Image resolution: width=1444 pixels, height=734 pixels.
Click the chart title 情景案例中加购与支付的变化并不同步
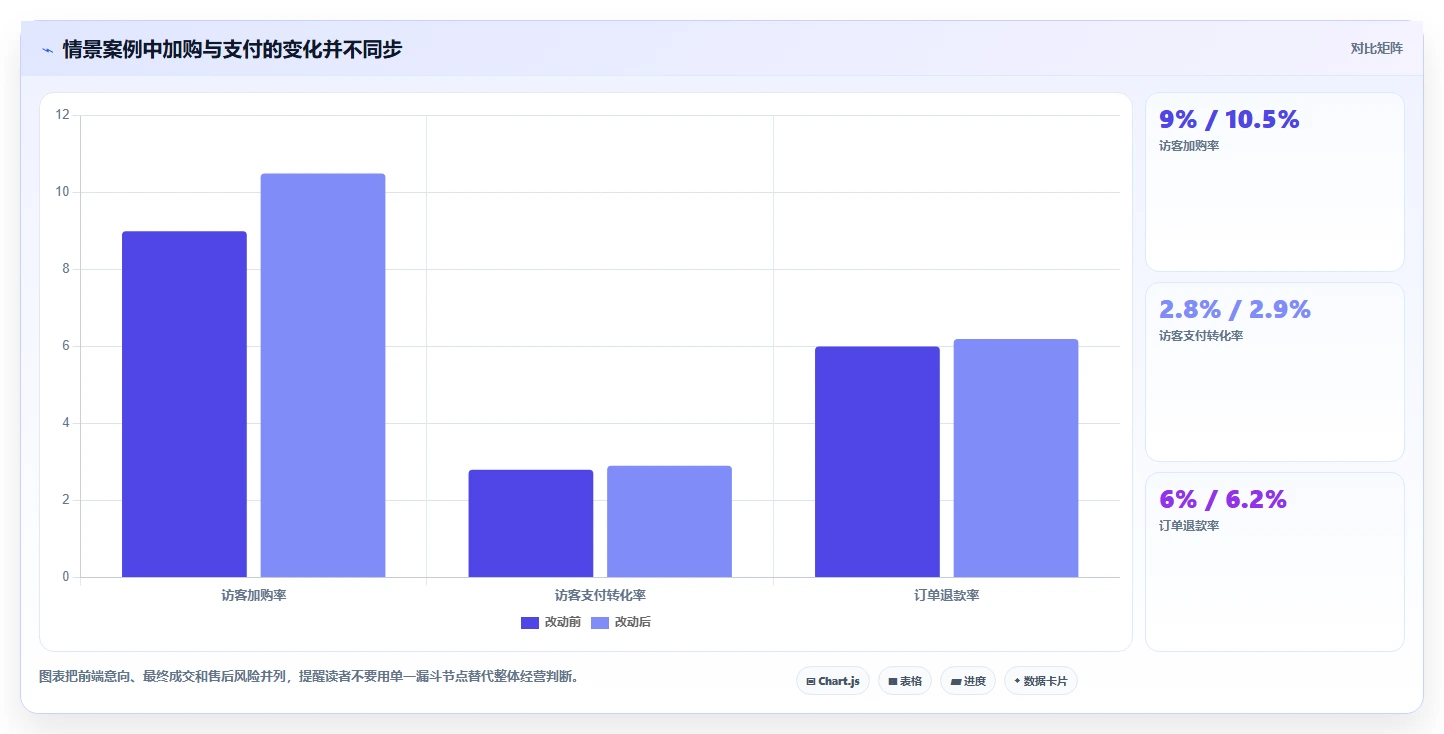pyautogui.click(x=232, y=49)
